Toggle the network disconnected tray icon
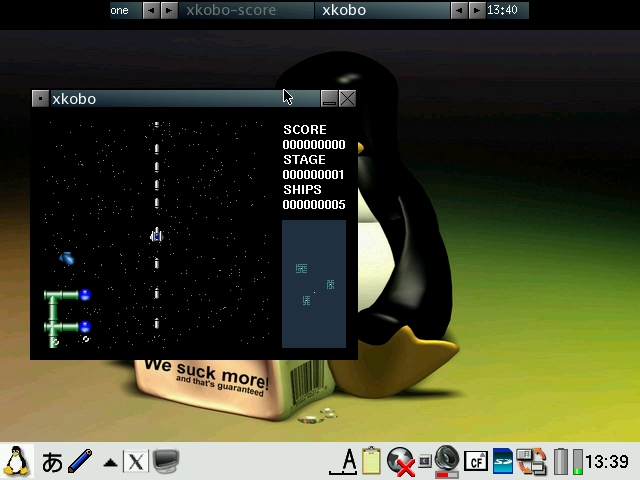 pyautogui.click(x=401, y=461)
